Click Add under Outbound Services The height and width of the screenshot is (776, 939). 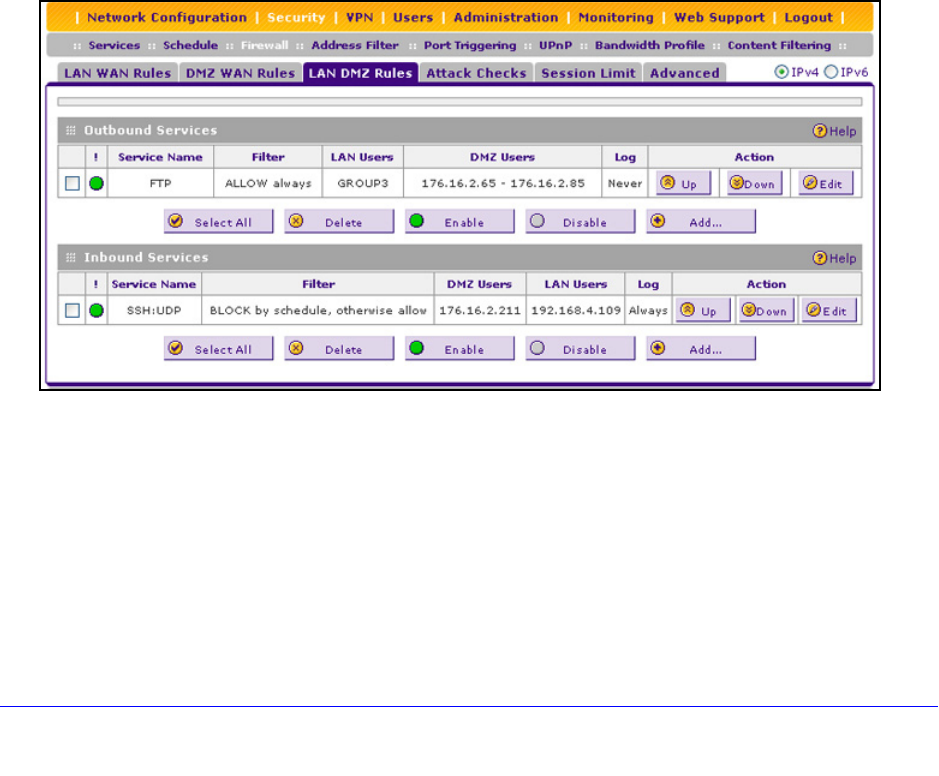pyautogui.click(x=700, y=222)
